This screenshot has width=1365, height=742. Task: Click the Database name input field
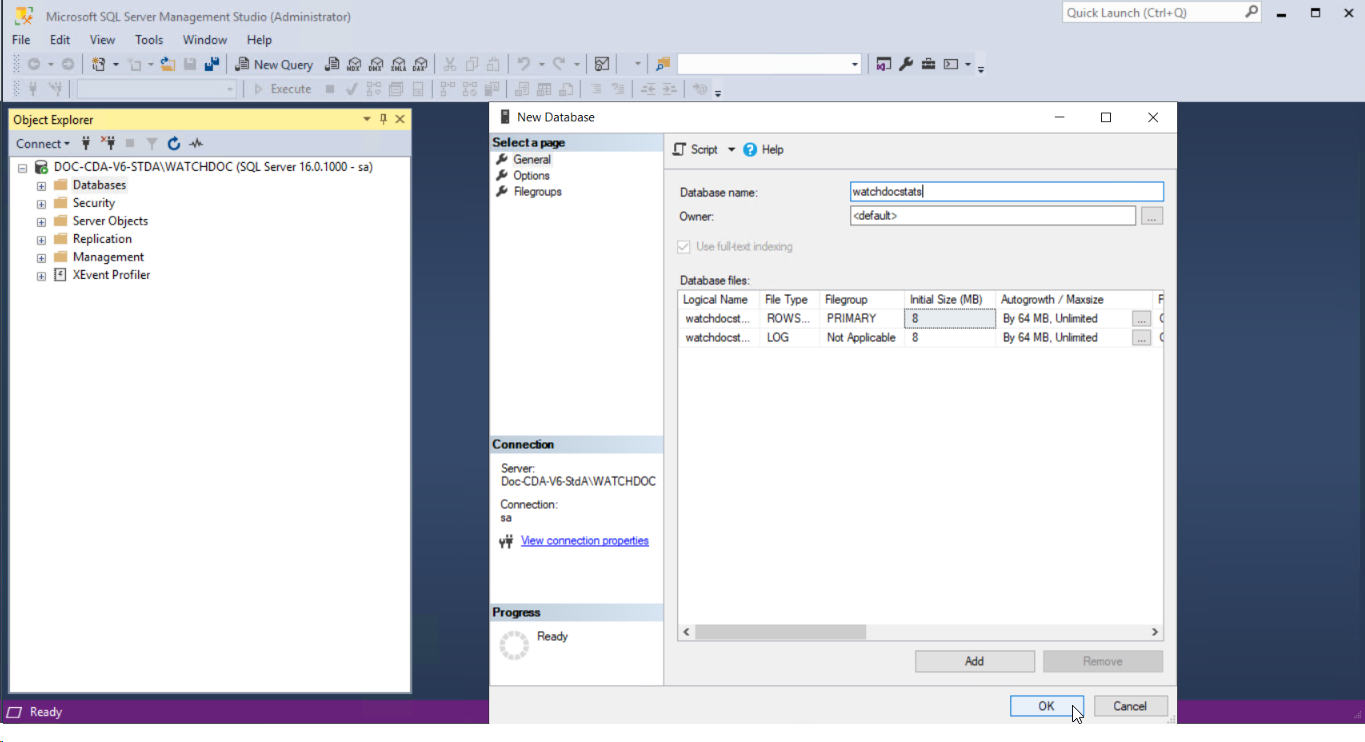(1006, 192)
